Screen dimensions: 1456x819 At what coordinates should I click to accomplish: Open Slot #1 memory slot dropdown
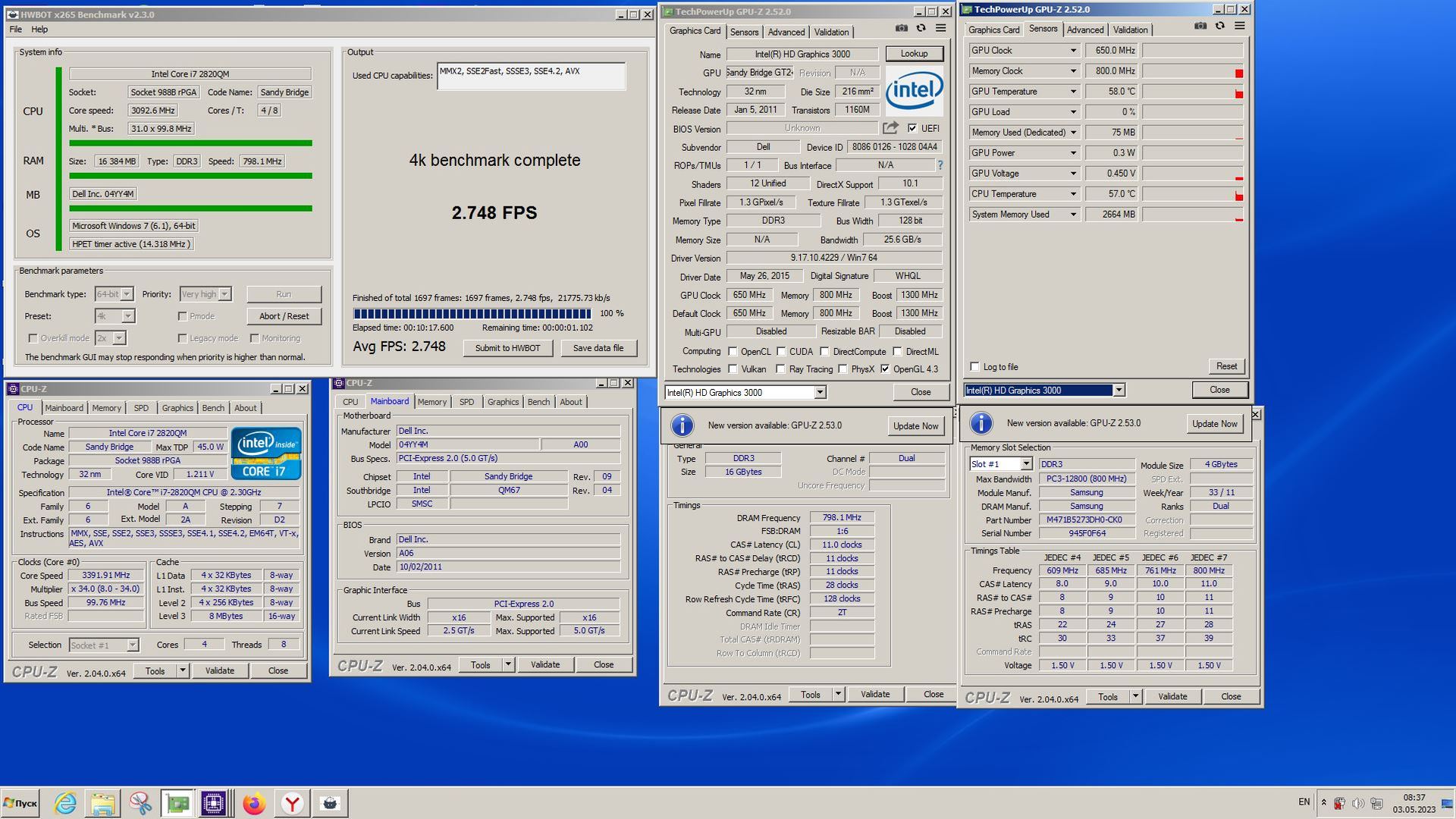pyautogui.click(x=1026, y=464)
